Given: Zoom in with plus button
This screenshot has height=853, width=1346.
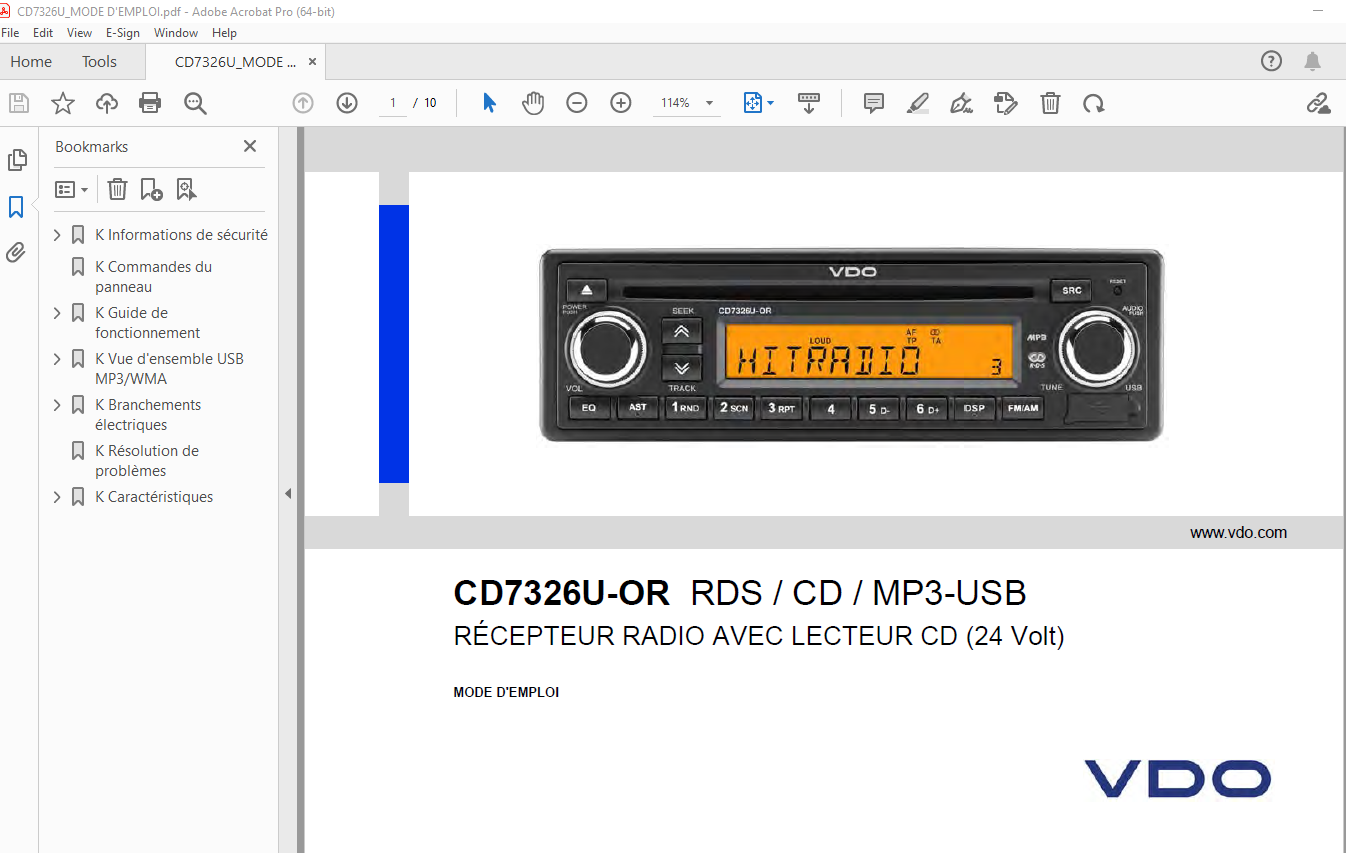Looking at the screenshot, I should (x=621, y=103).
